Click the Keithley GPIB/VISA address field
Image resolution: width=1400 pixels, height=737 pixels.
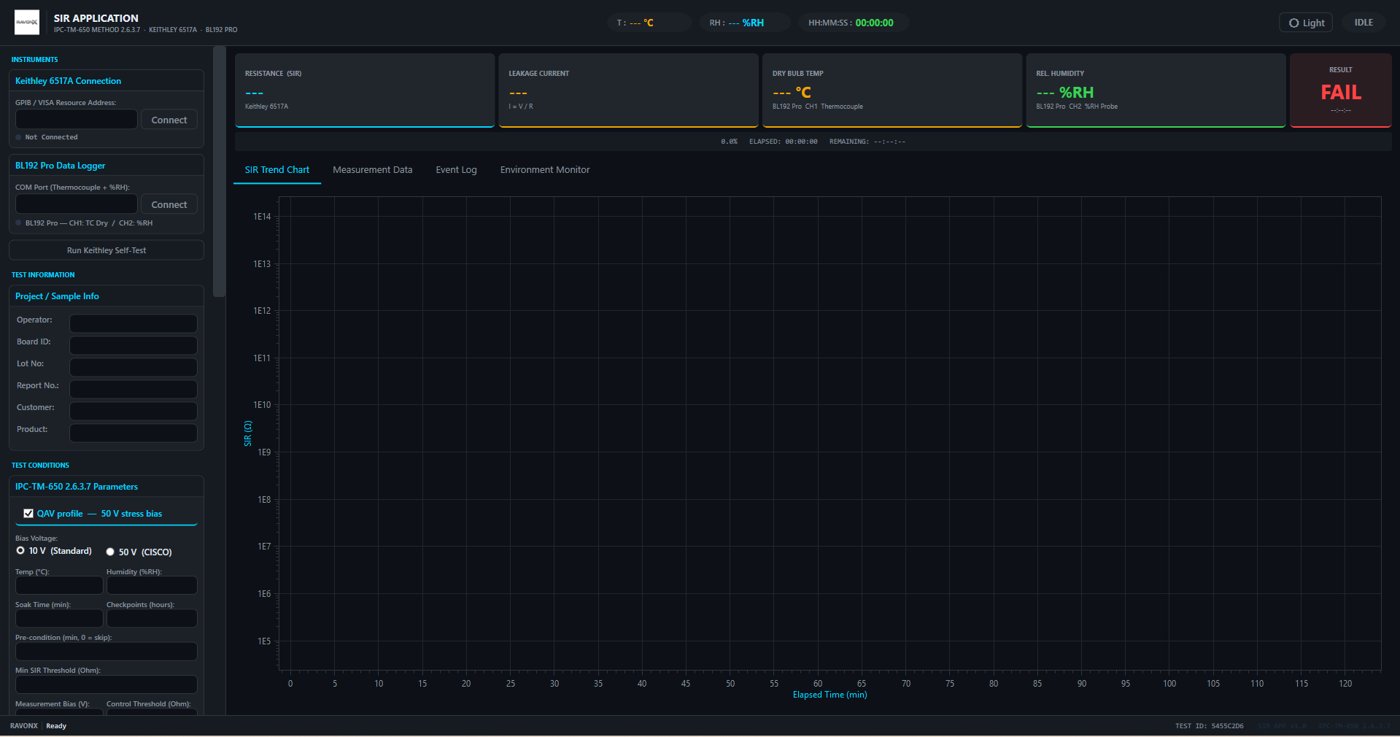click(x=76, y=119)
